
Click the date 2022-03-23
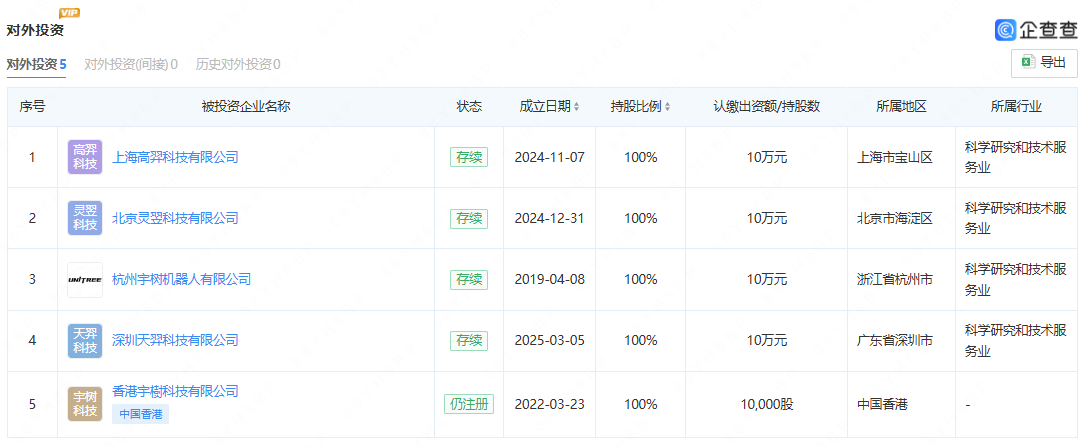point(550,404)
